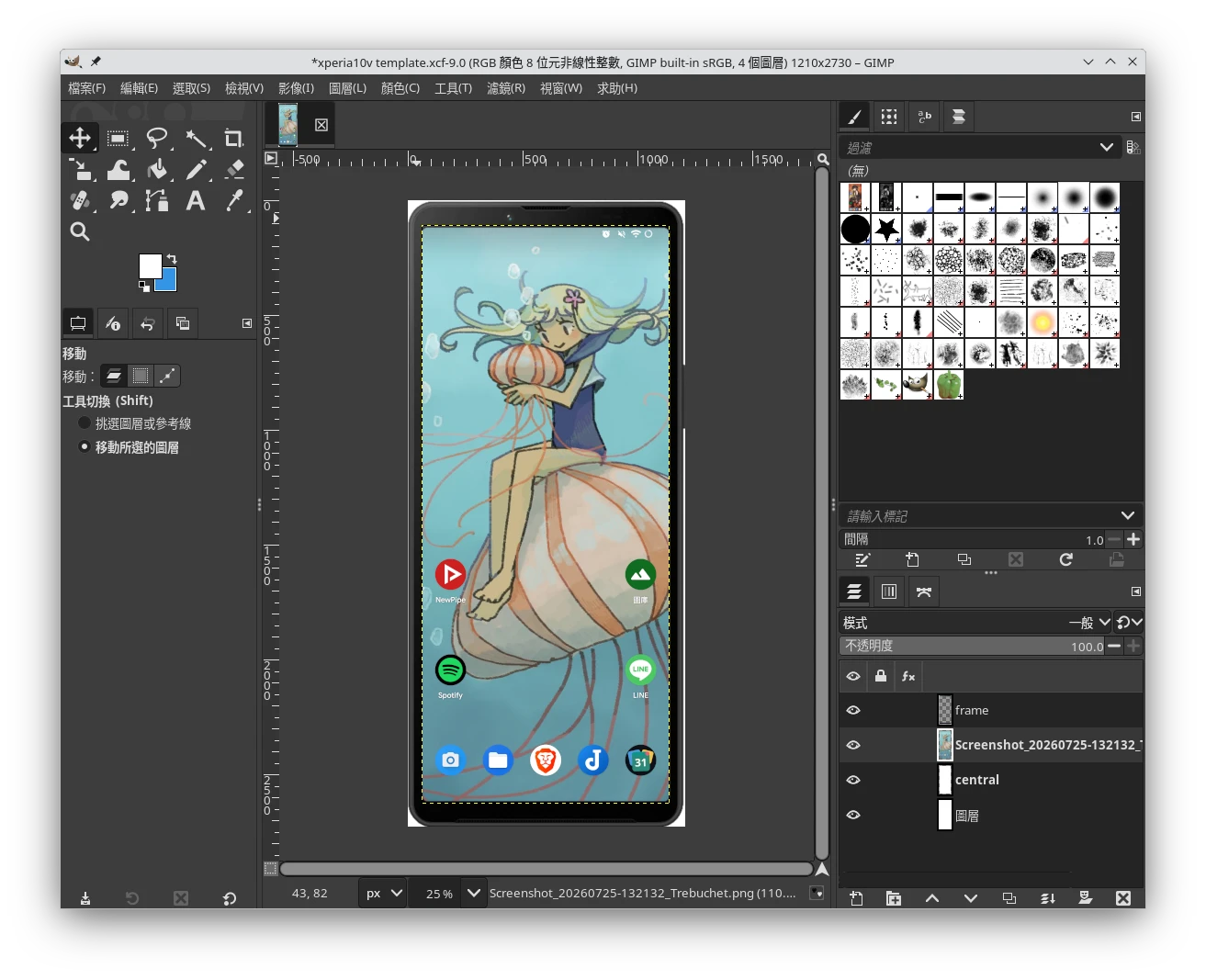Select the green pepper brush thumbnail

949,385
